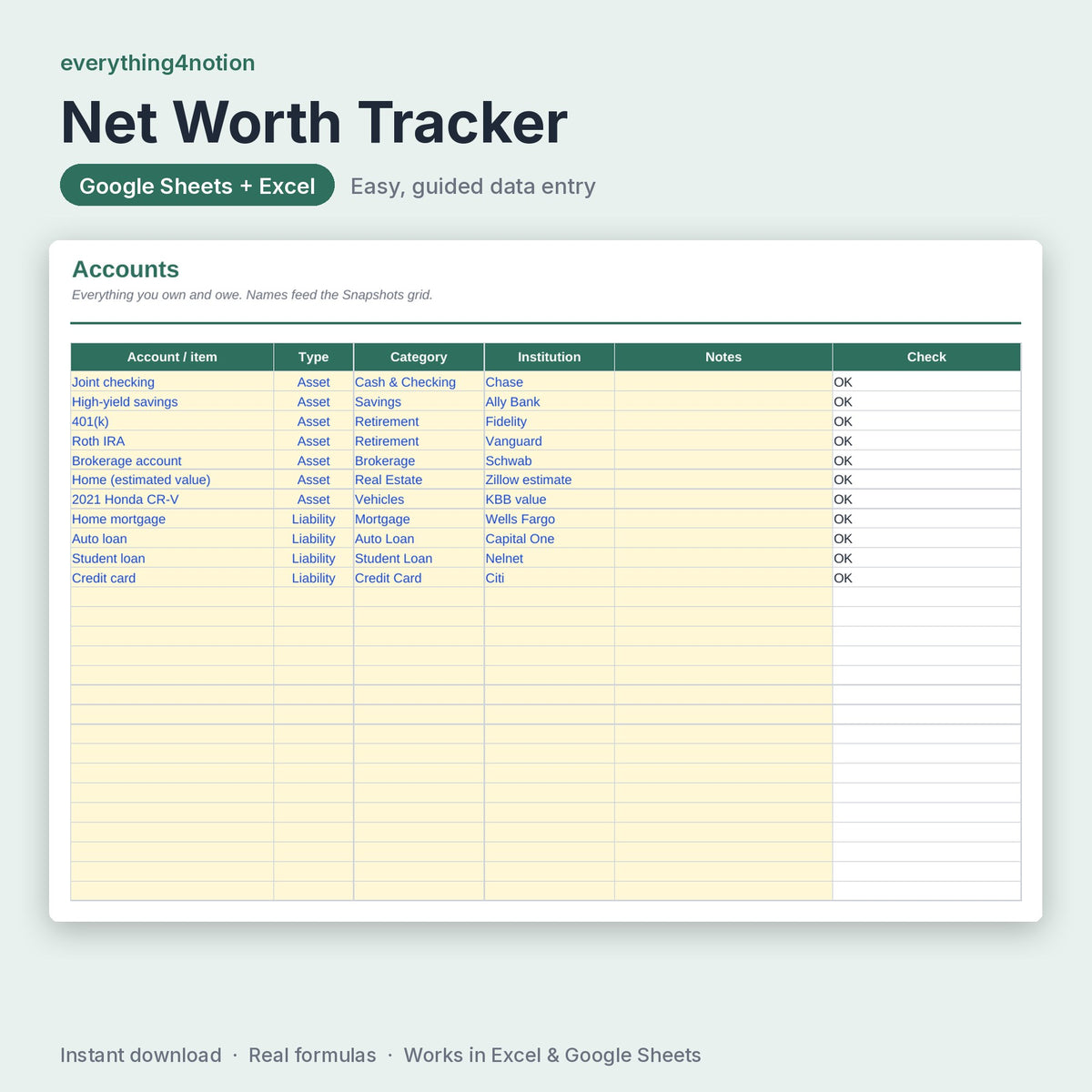Click the 'Cash & Checking' category cell
This screenshot has width=1092, height=1092.
coord(419,382)
